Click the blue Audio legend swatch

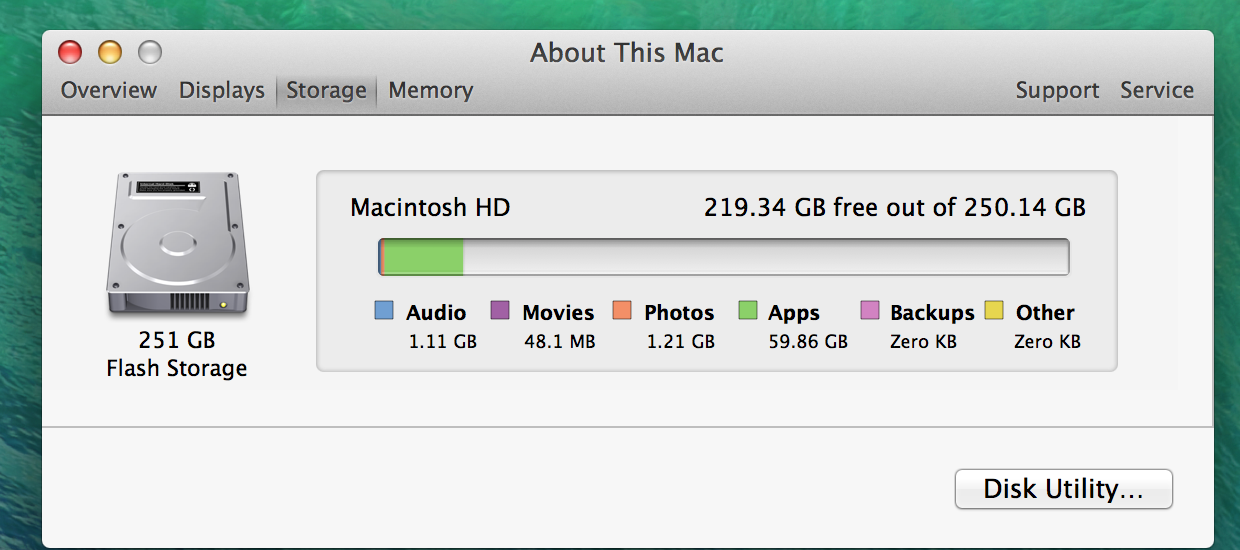pos(384,311)
